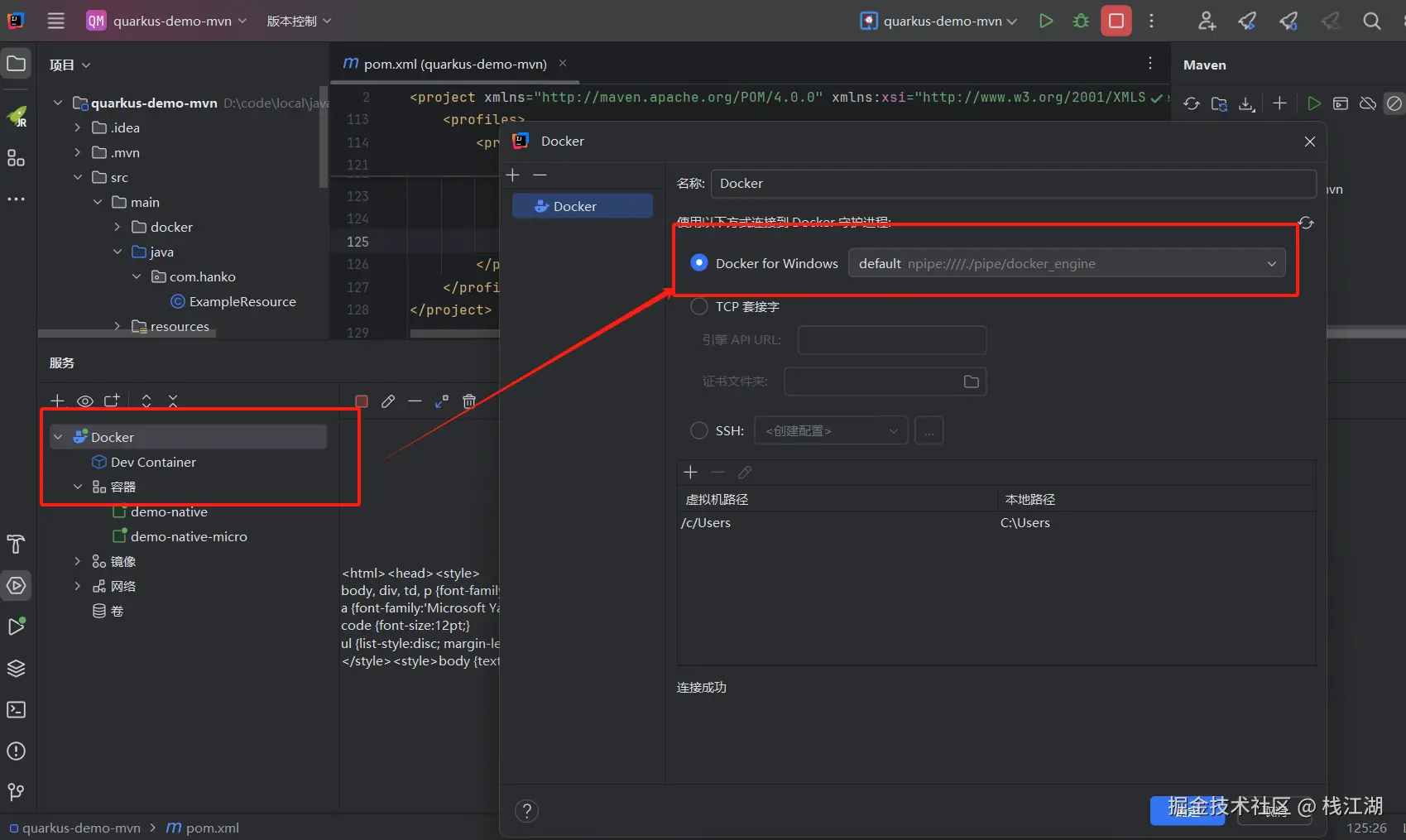Select the /c/Users path mapping row
The image size is (1406, 840).
pyautogui.click(x=996, y=523)
